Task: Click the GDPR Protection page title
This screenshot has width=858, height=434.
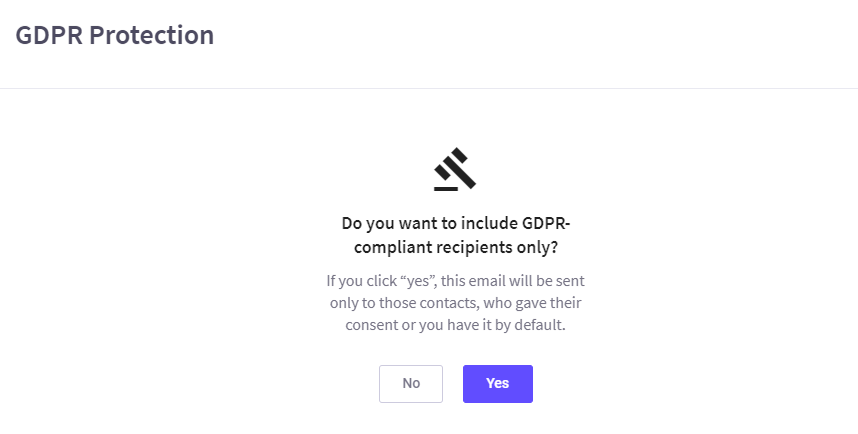Action: (115, 35)
